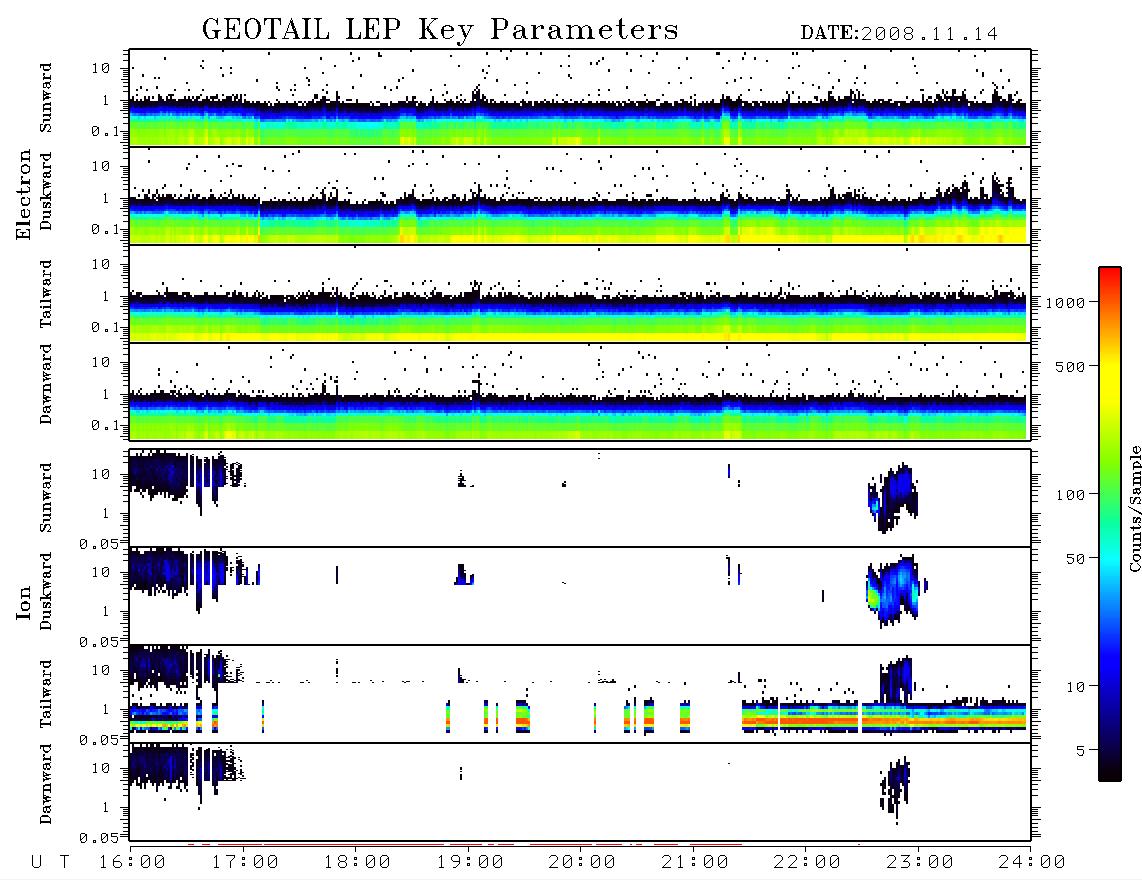Image resolution: width=1142 pixels, height=880 pixels.
Task: Select the Ion Tailward spectrogram panel
Action: (x=580, y=694)
